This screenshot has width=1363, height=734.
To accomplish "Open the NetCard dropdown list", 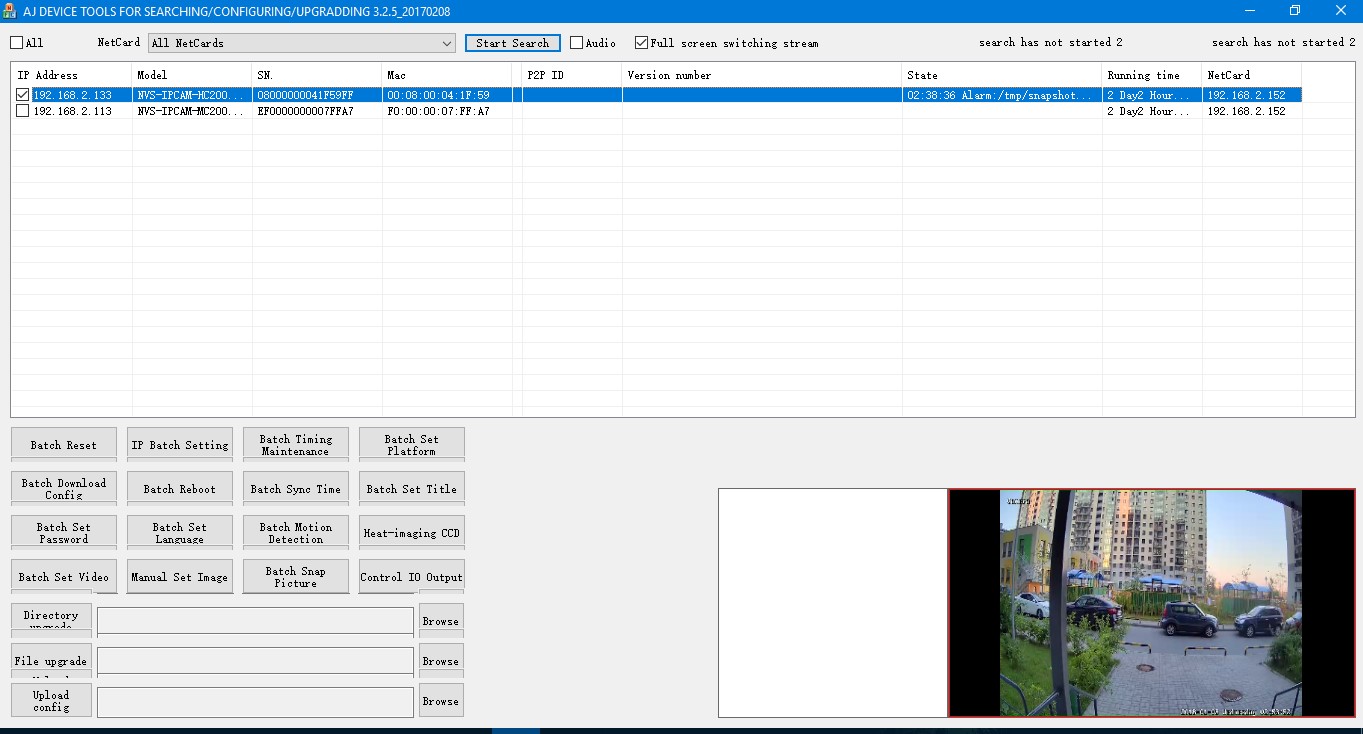I will [447, 43].
